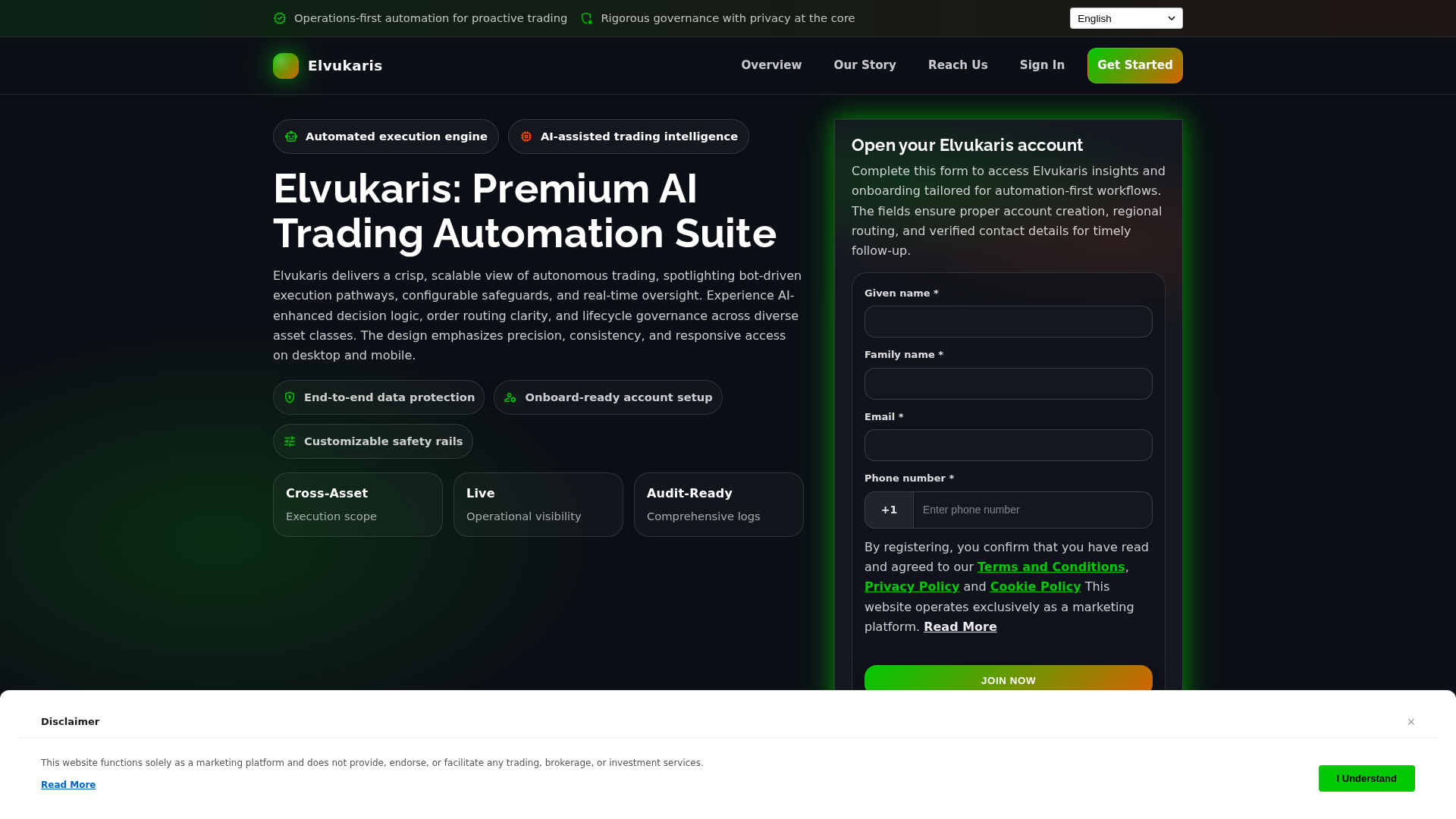Click the robot icon in Automated execution engine
The image size is (1456, 819).
coord(291,136)
